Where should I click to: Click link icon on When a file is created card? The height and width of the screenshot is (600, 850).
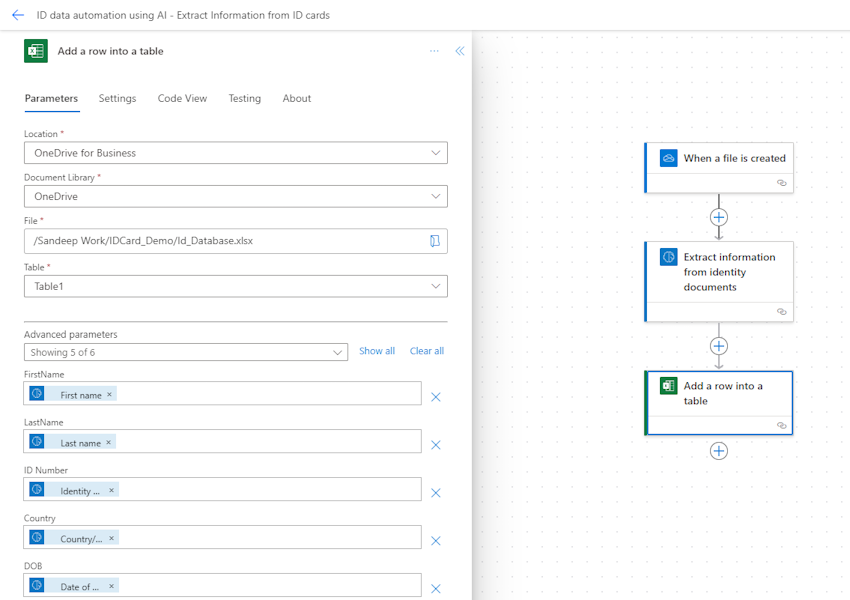tap(781, 183)
